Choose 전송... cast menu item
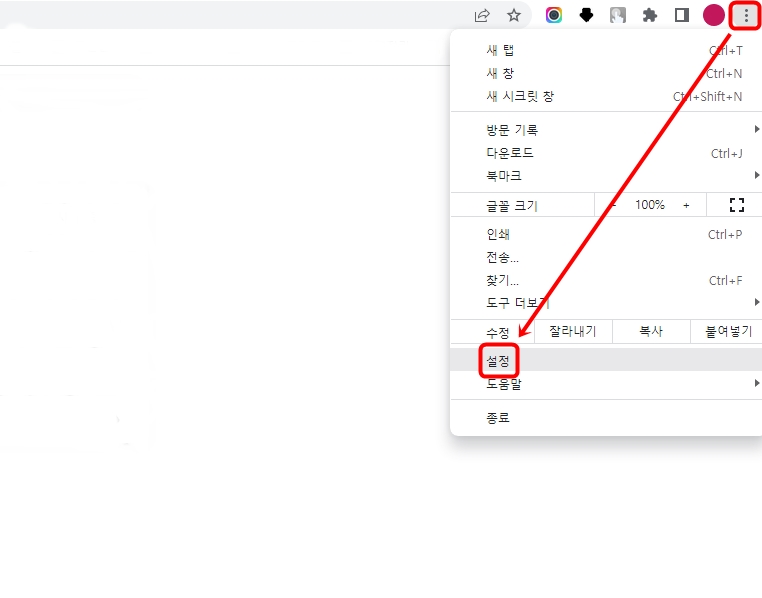762x598 pixels. click(606, 257)
